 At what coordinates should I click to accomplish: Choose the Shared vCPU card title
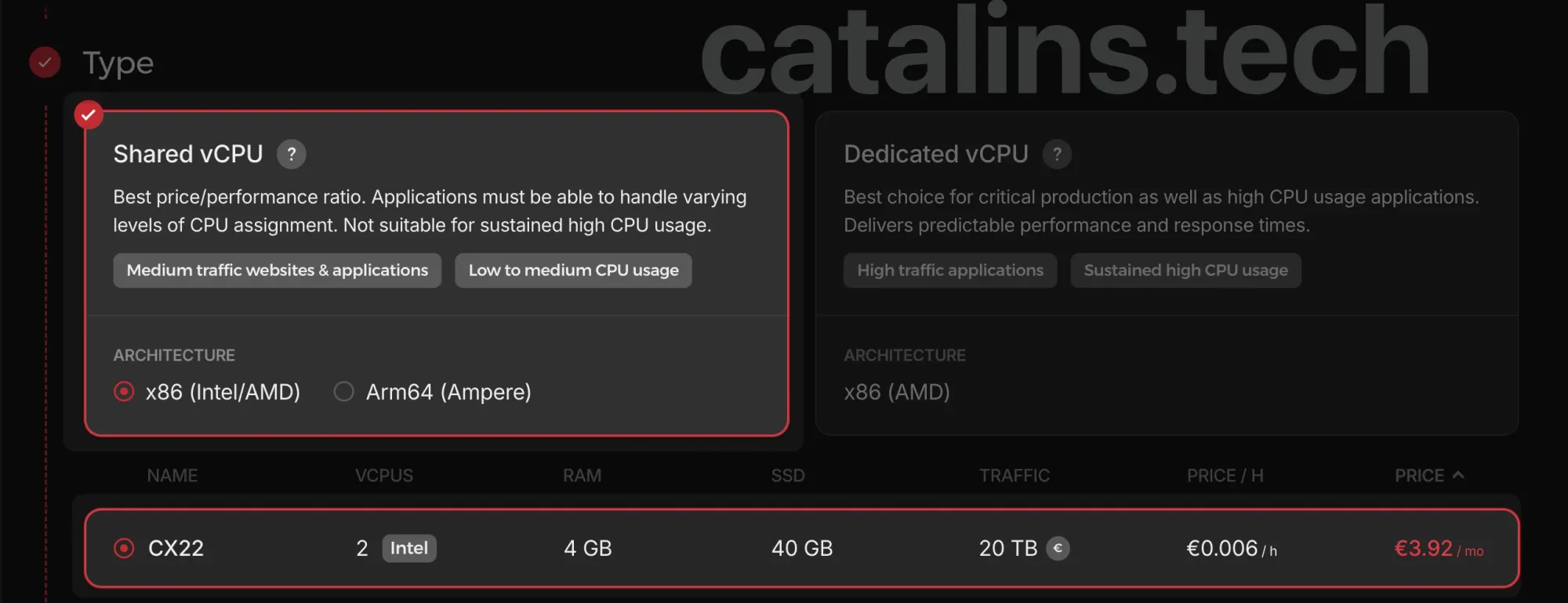(188, 154)
